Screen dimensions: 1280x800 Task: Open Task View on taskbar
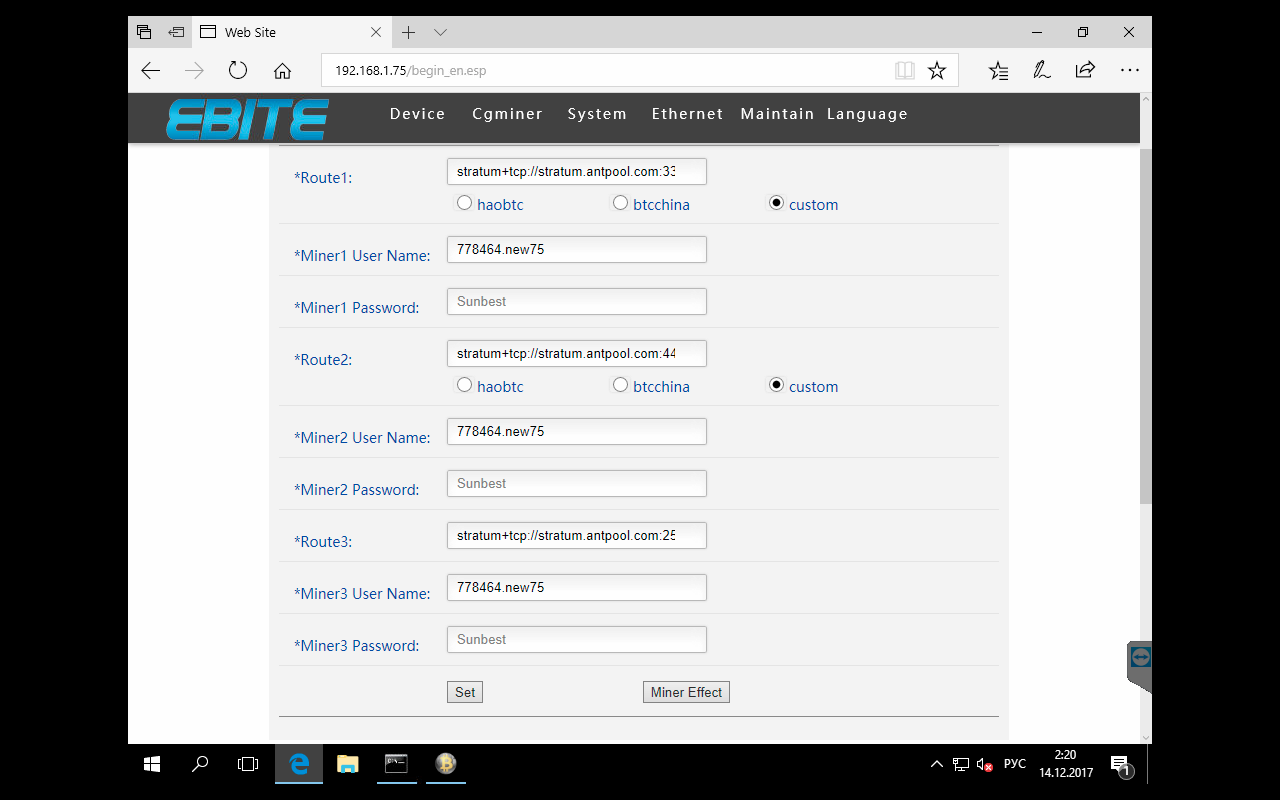click(248, 764)
